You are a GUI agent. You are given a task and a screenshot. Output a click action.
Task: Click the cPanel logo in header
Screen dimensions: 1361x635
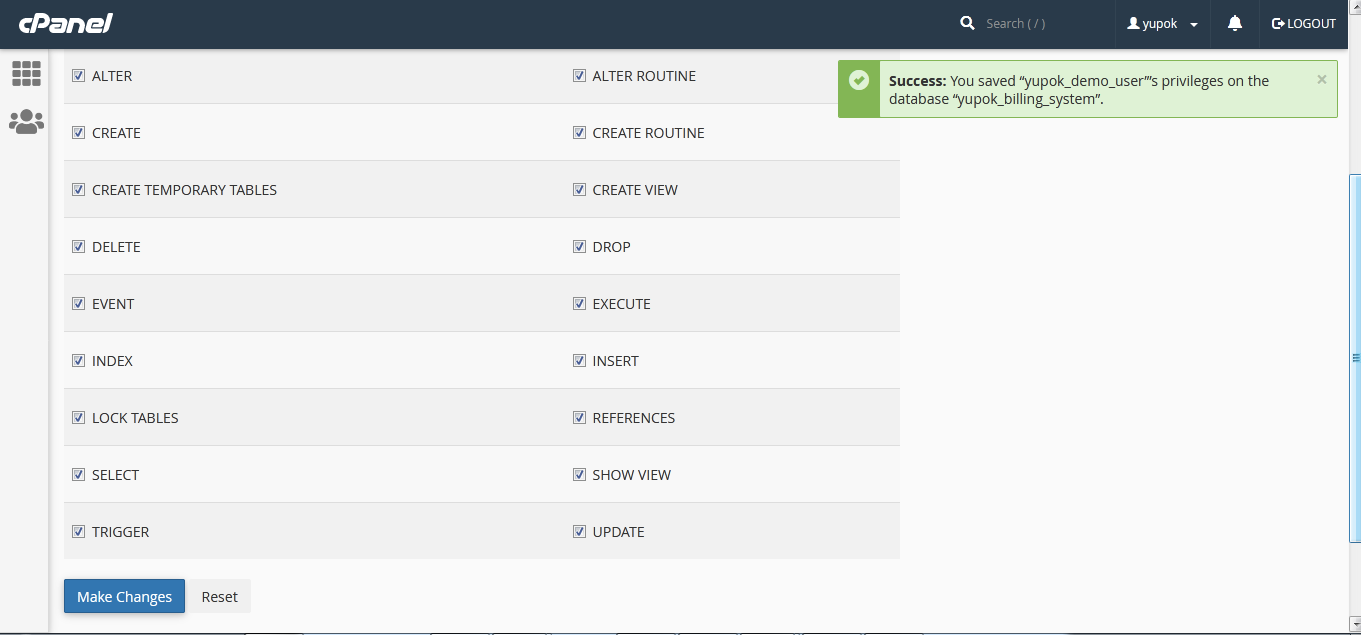(x=66, y=23)
